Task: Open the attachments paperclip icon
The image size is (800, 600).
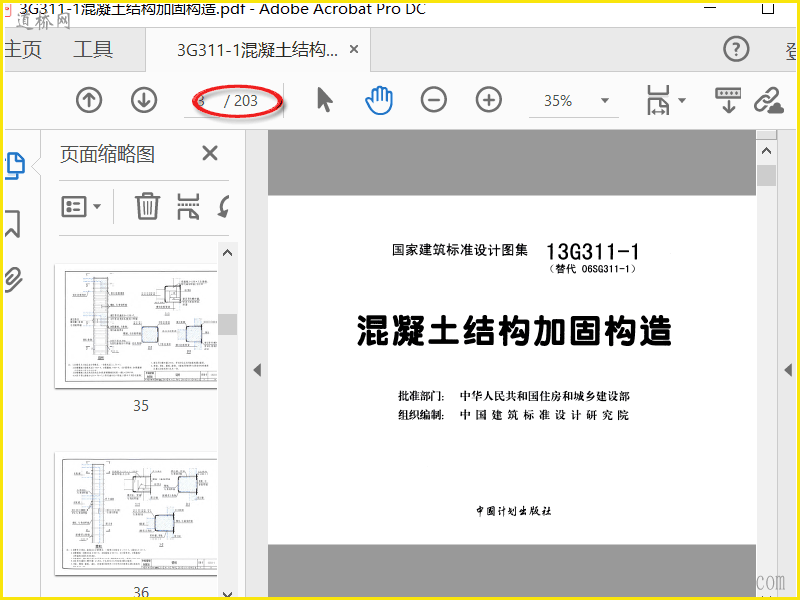Action: (14, 280)
